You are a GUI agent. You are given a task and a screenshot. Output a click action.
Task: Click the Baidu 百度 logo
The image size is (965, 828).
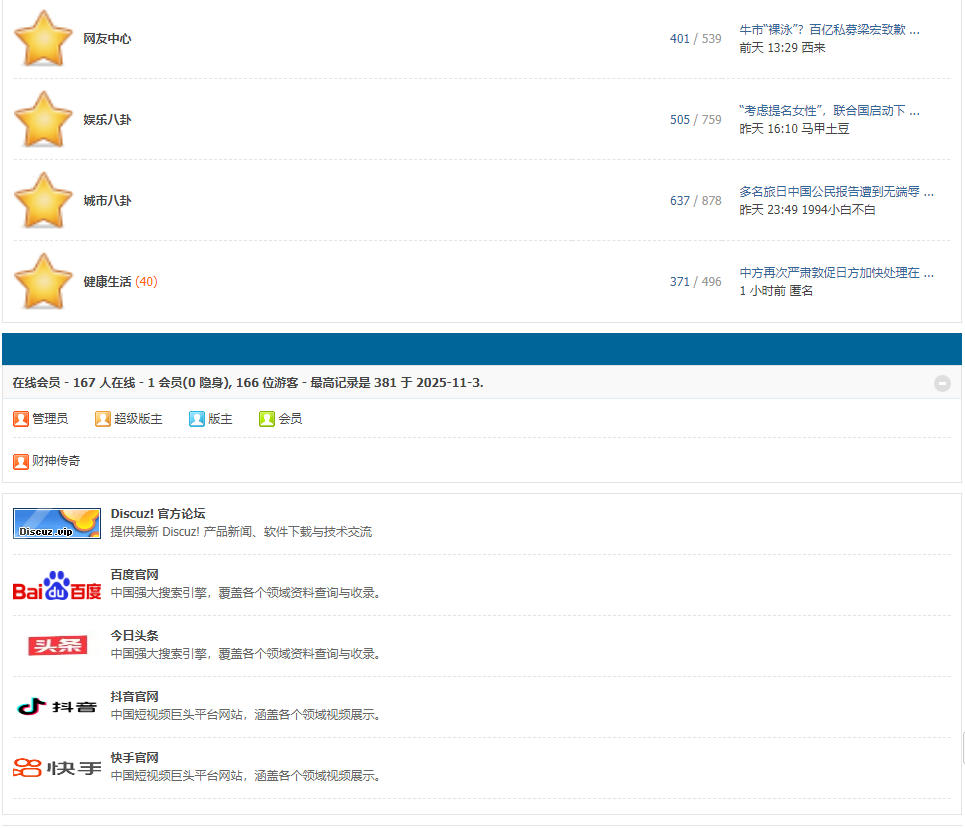(57, 585)
